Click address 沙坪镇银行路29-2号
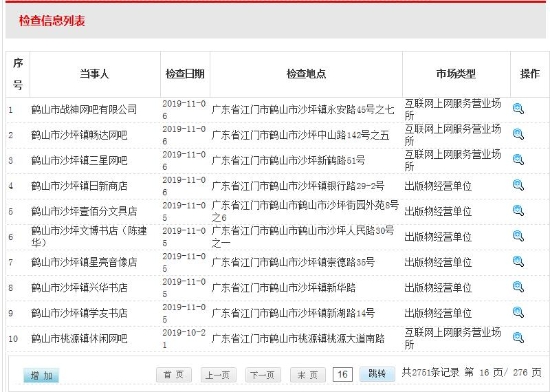Image resolution: width=550 pixels, height=392 pixels. 341,186
